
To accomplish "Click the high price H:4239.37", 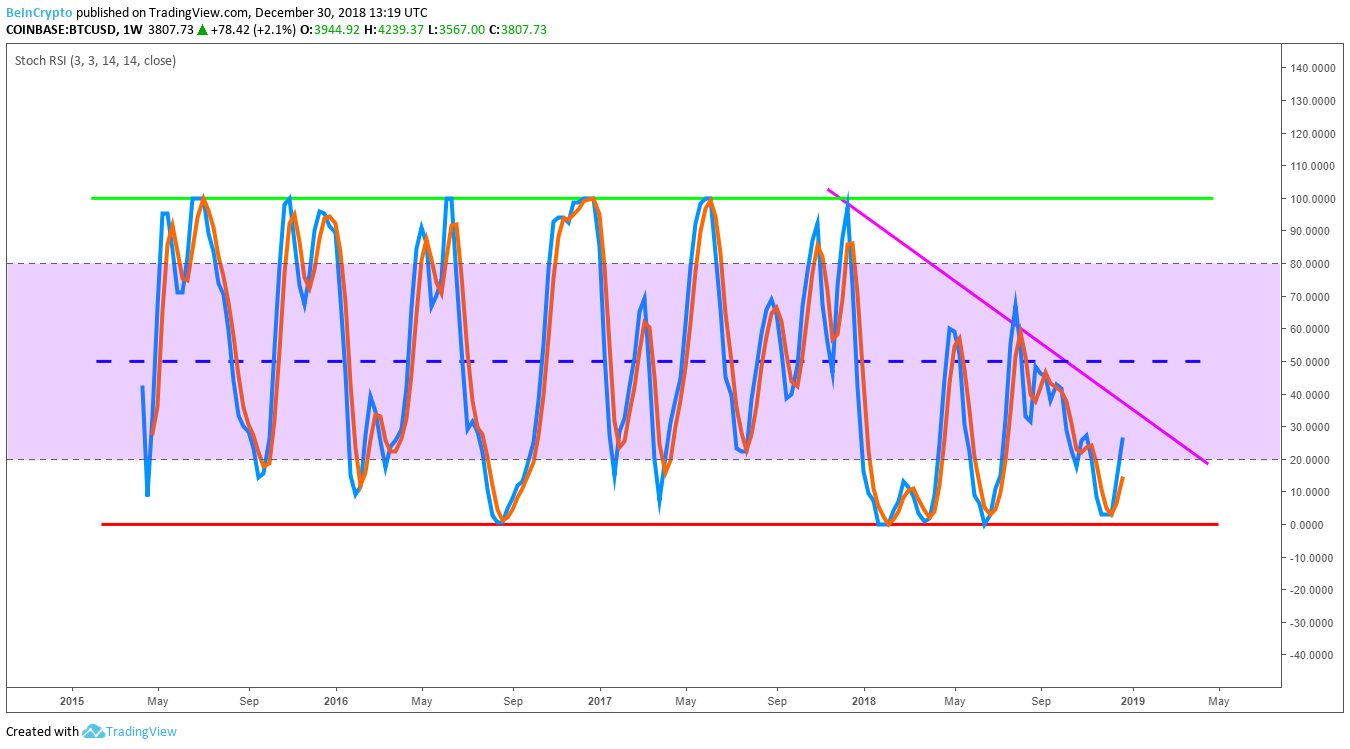I will click(393, 30).
